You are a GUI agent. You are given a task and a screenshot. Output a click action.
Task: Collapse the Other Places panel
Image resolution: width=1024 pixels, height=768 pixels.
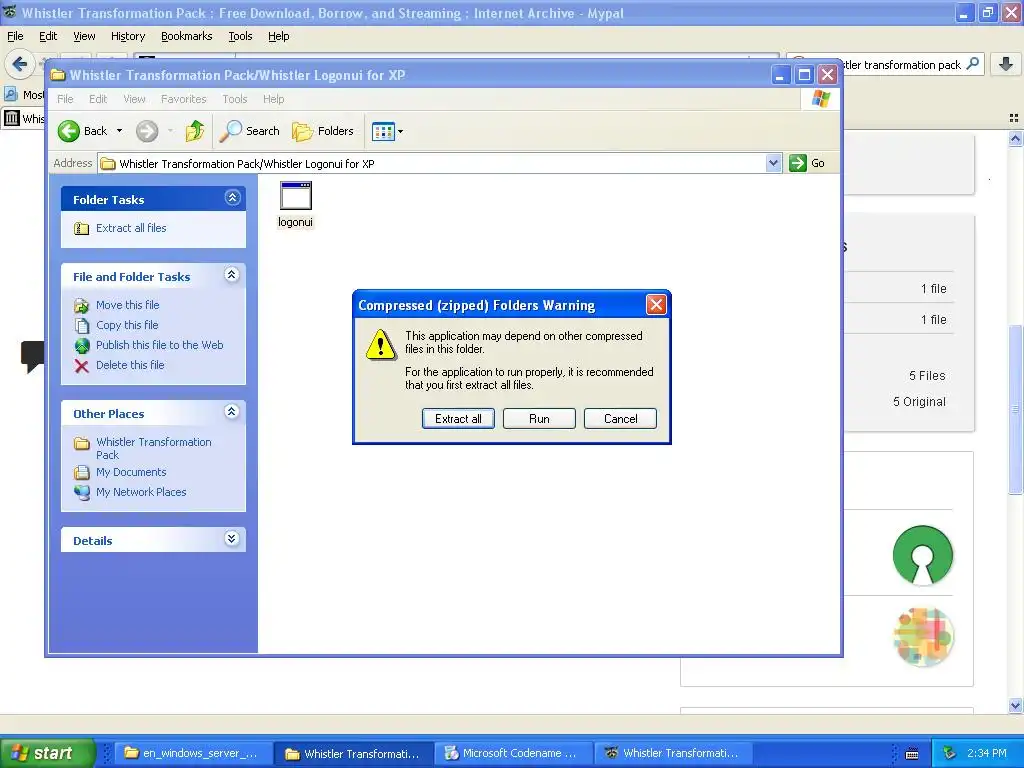coord(232,412)
